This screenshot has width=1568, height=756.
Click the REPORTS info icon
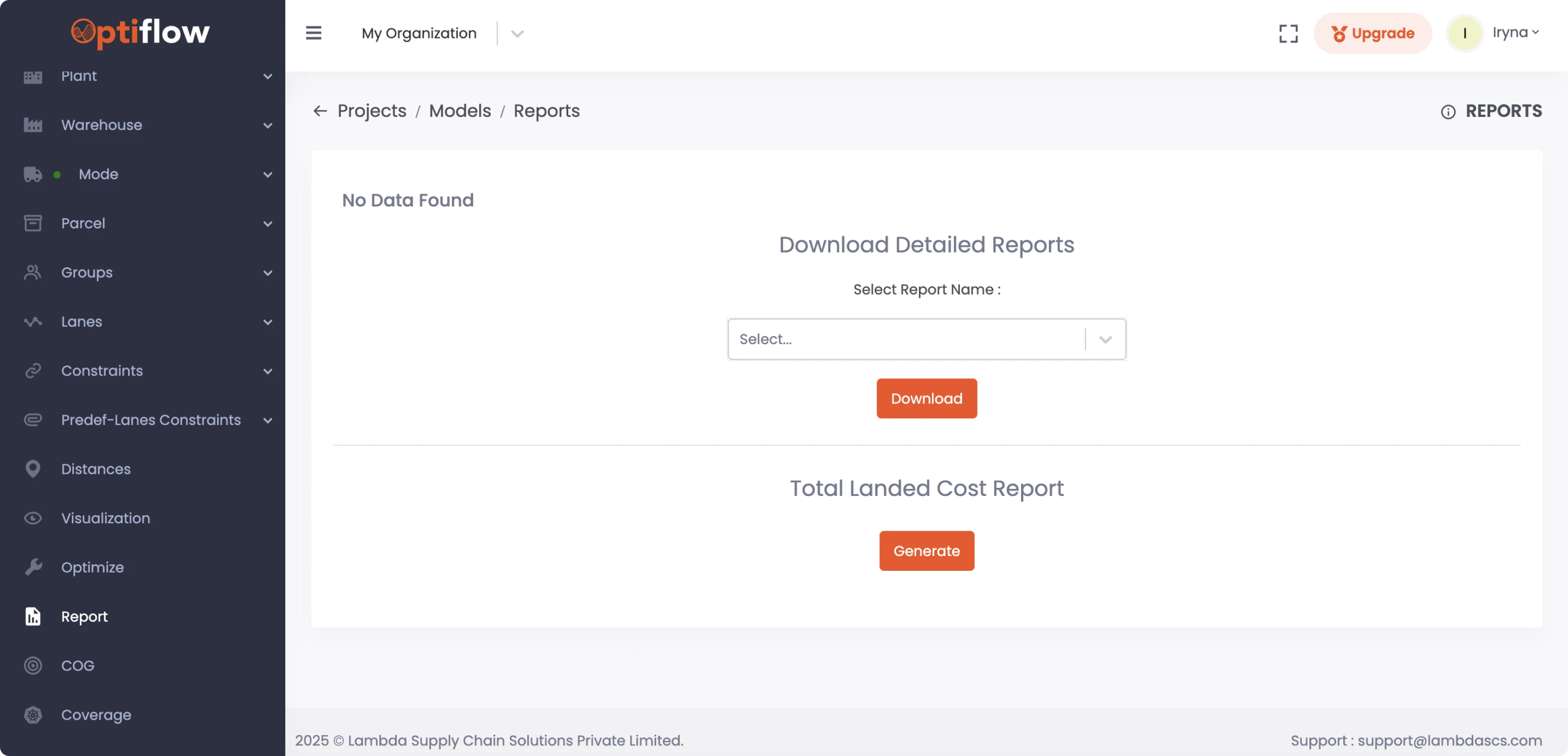click(1449, 112)
